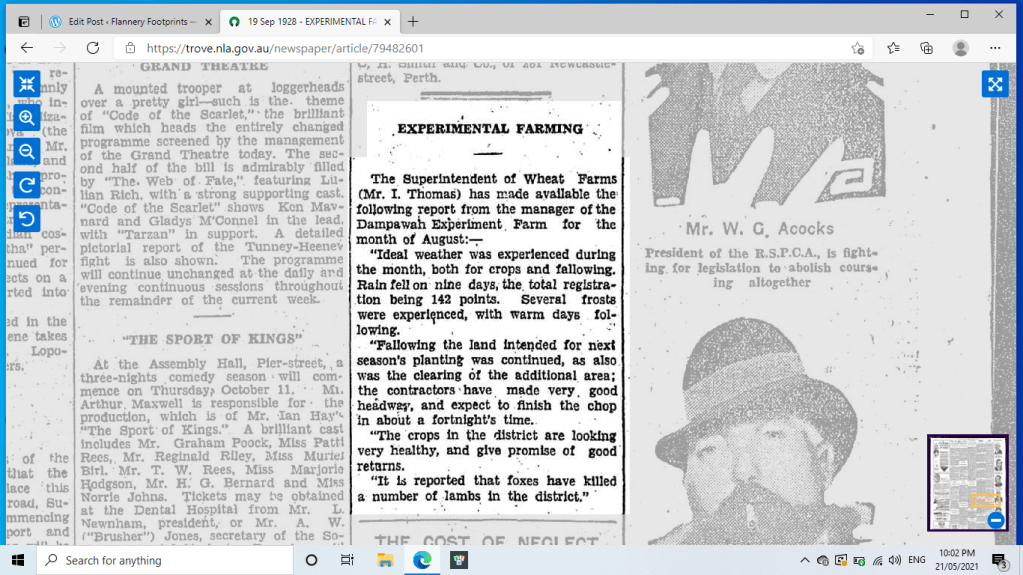This screenshot has height=575, width=1023.
Task: Rotate the newspaper page counter-clockwise
Action: pyautogui.click(x=27, y=218)
